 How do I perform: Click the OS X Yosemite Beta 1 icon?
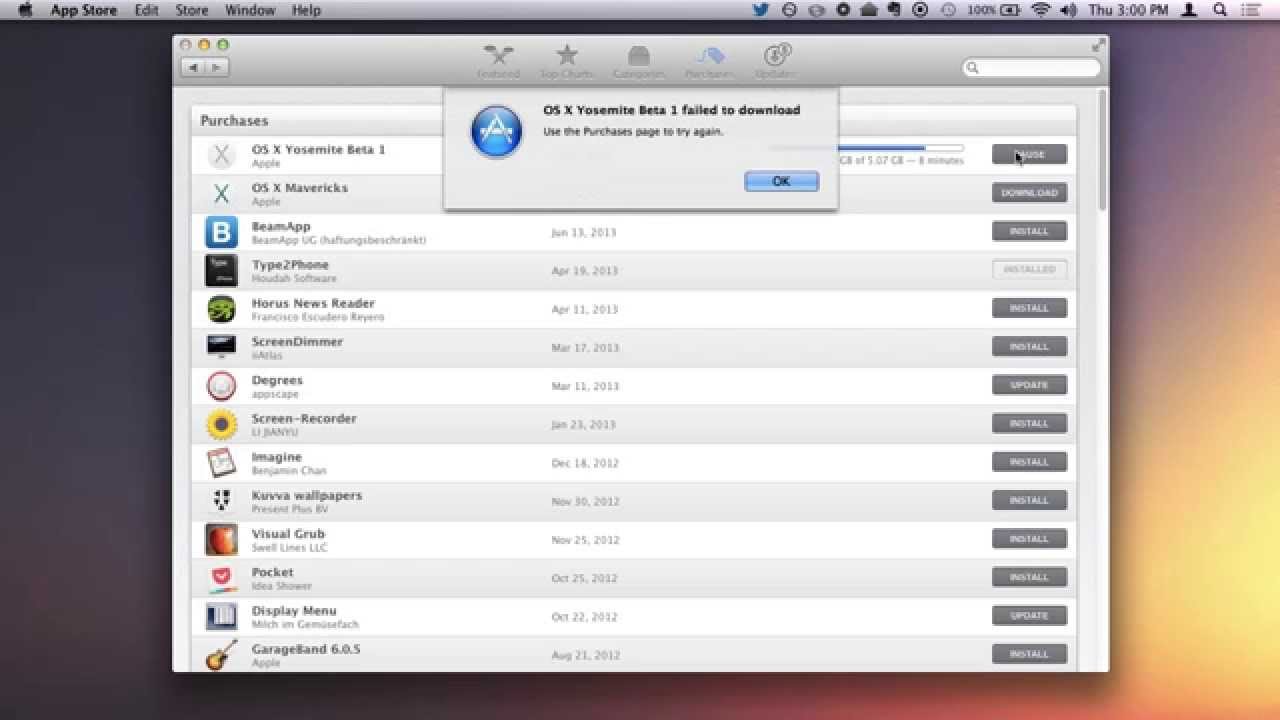click(x=221, y=155)
